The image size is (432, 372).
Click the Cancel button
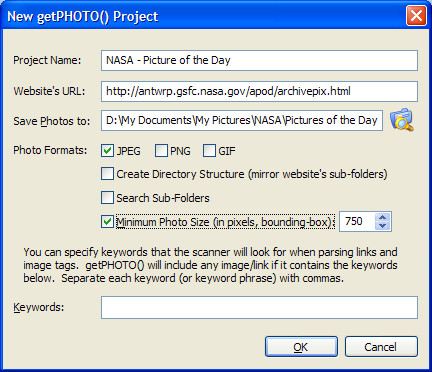[x=381, y=347]
